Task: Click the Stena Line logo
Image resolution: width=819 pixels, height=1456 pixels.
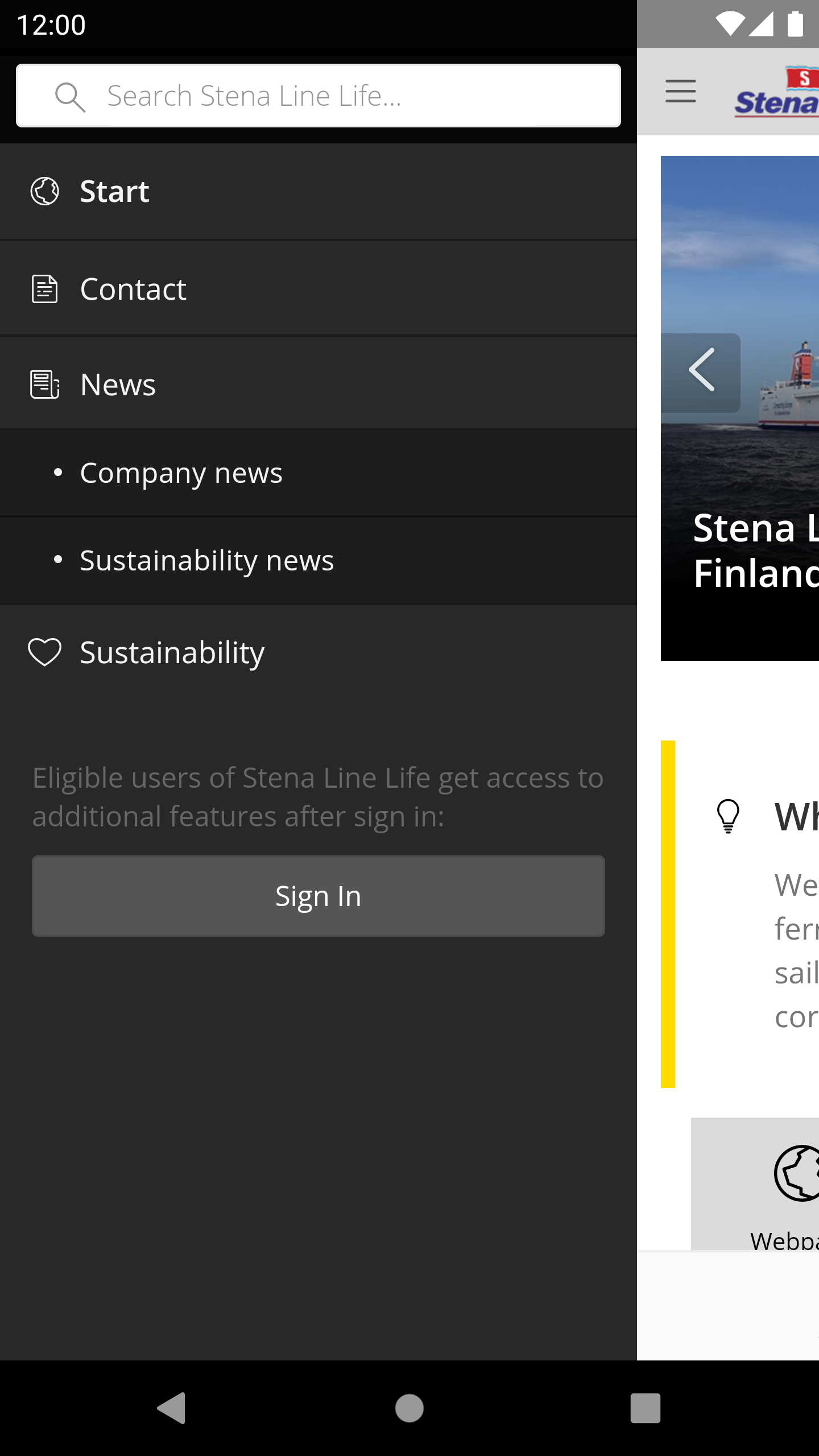Action: point(776,93)
